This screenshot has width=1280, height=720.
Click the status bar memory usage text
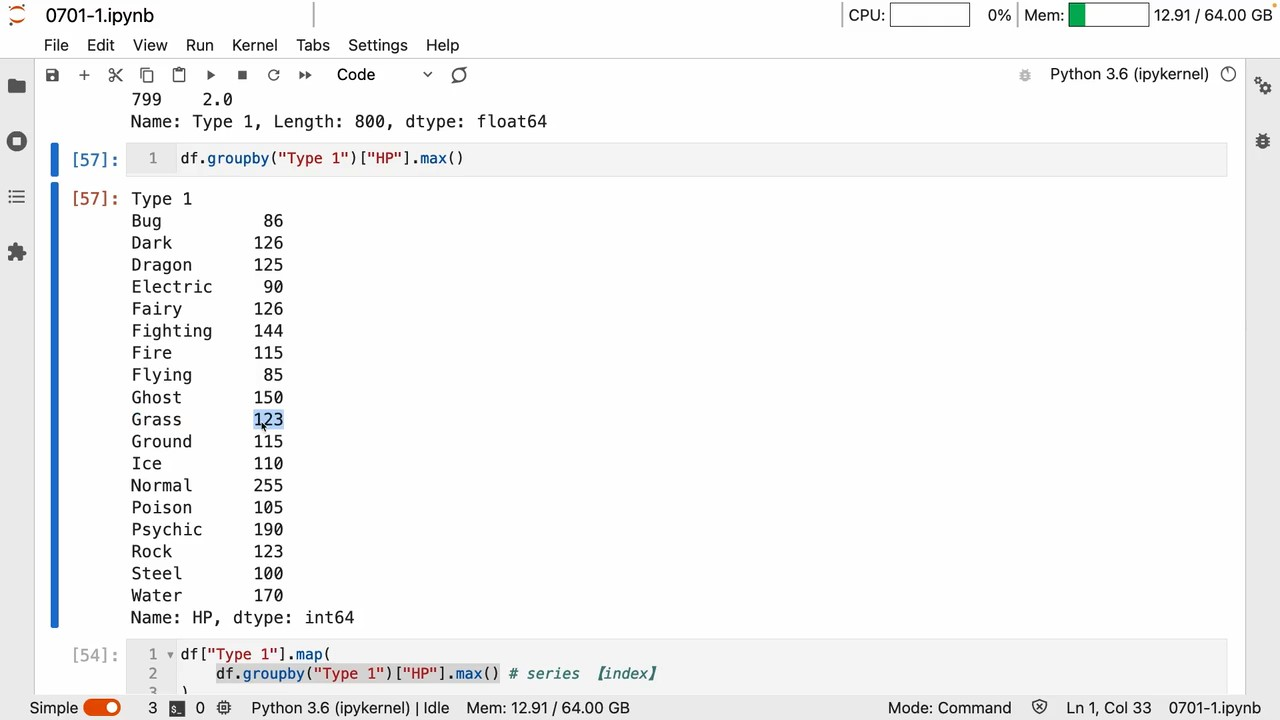coord(548,708)
